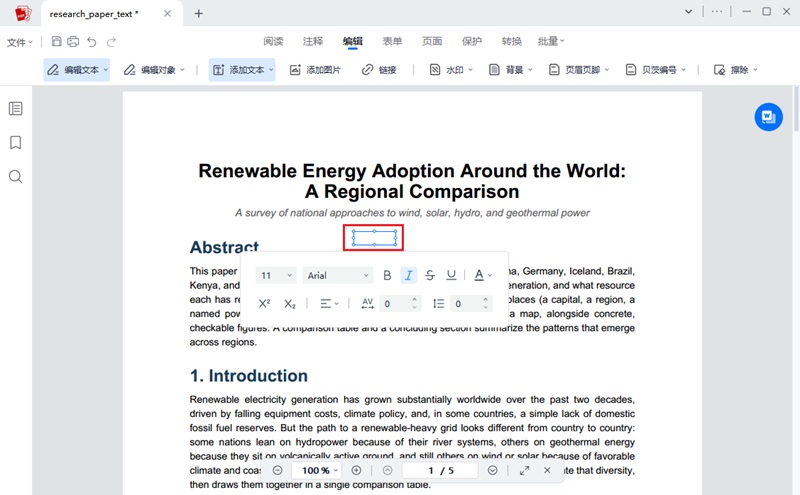800x495 pixels.
Task: Open a new tab with the plus button
Action: (198, 14)
